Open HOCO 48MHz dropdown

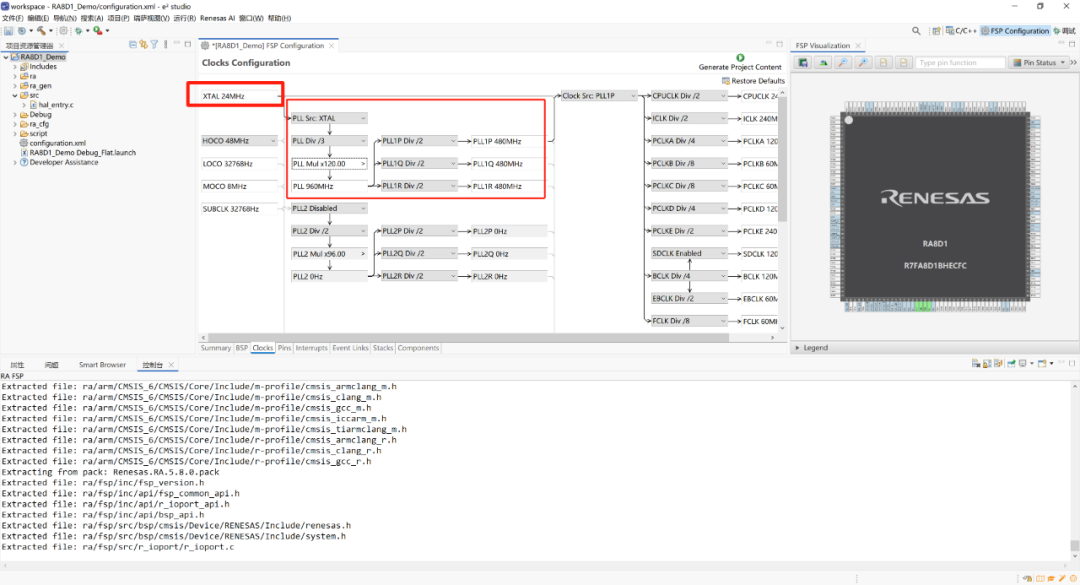[239, 141]
